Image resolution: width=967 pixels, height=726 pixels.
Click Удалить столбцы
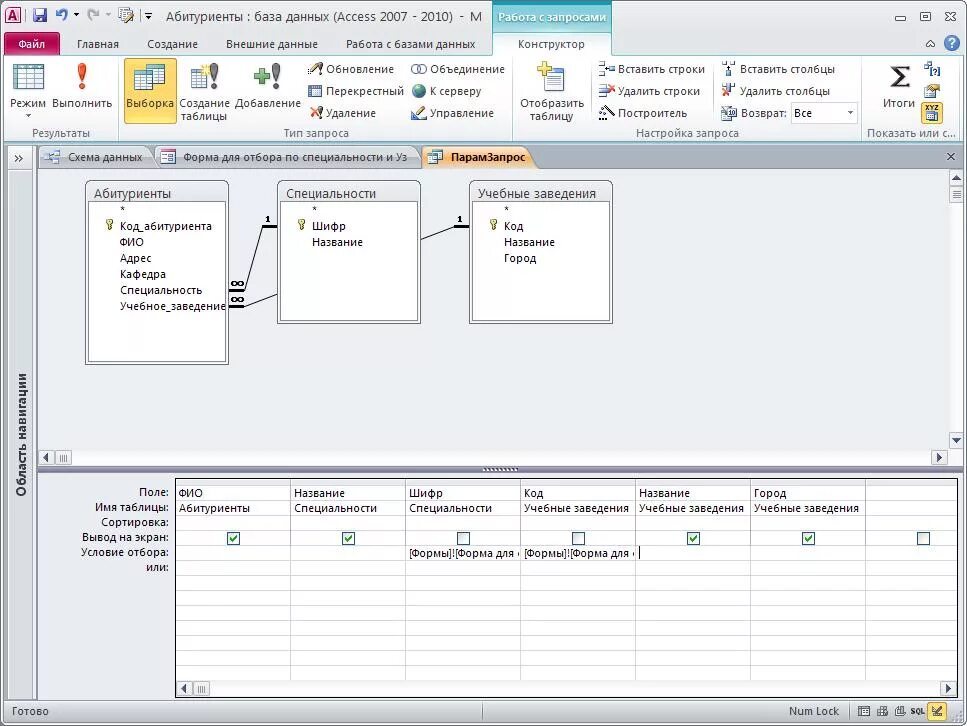(x=775, y=91)
